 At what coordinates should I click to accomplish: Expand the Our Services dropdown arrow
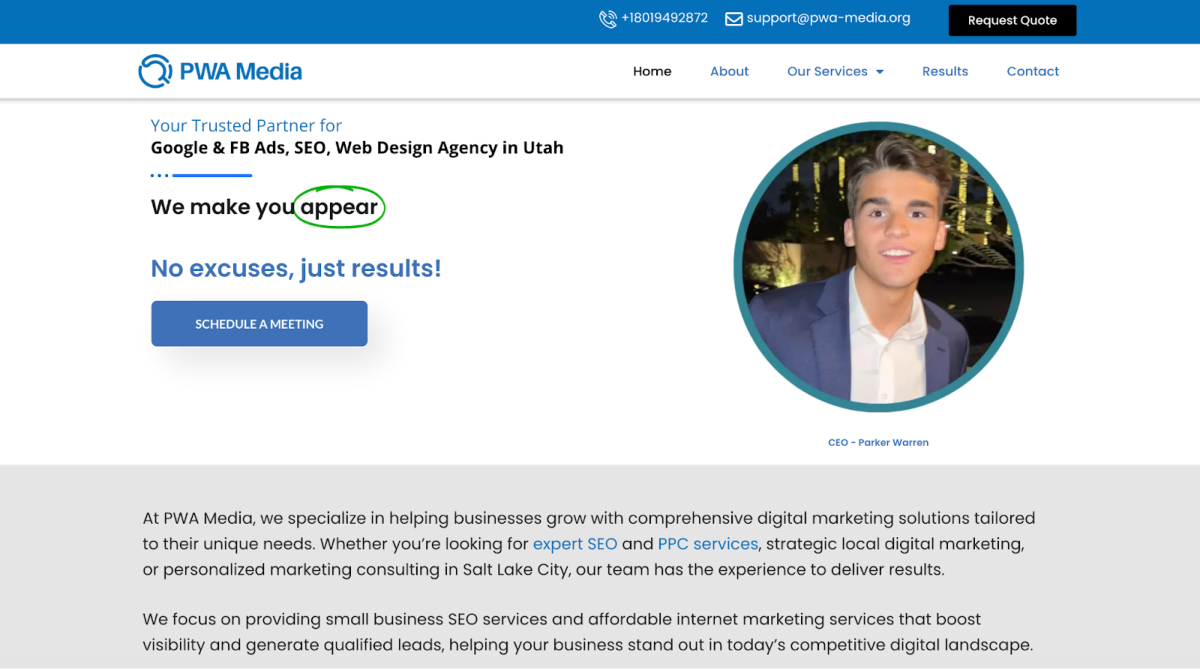tap(880, 72)
